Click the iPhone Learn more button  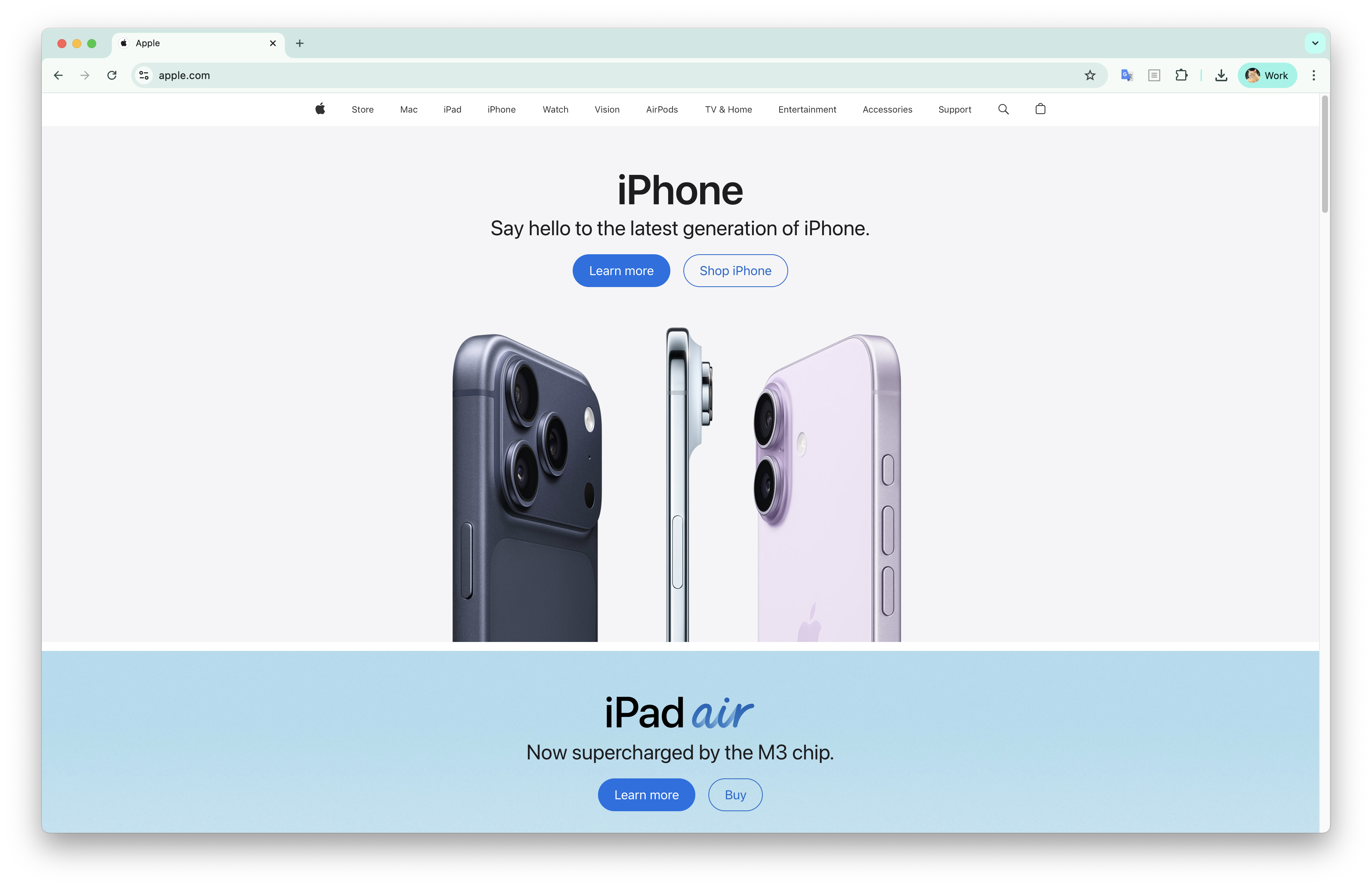[621, 271]
